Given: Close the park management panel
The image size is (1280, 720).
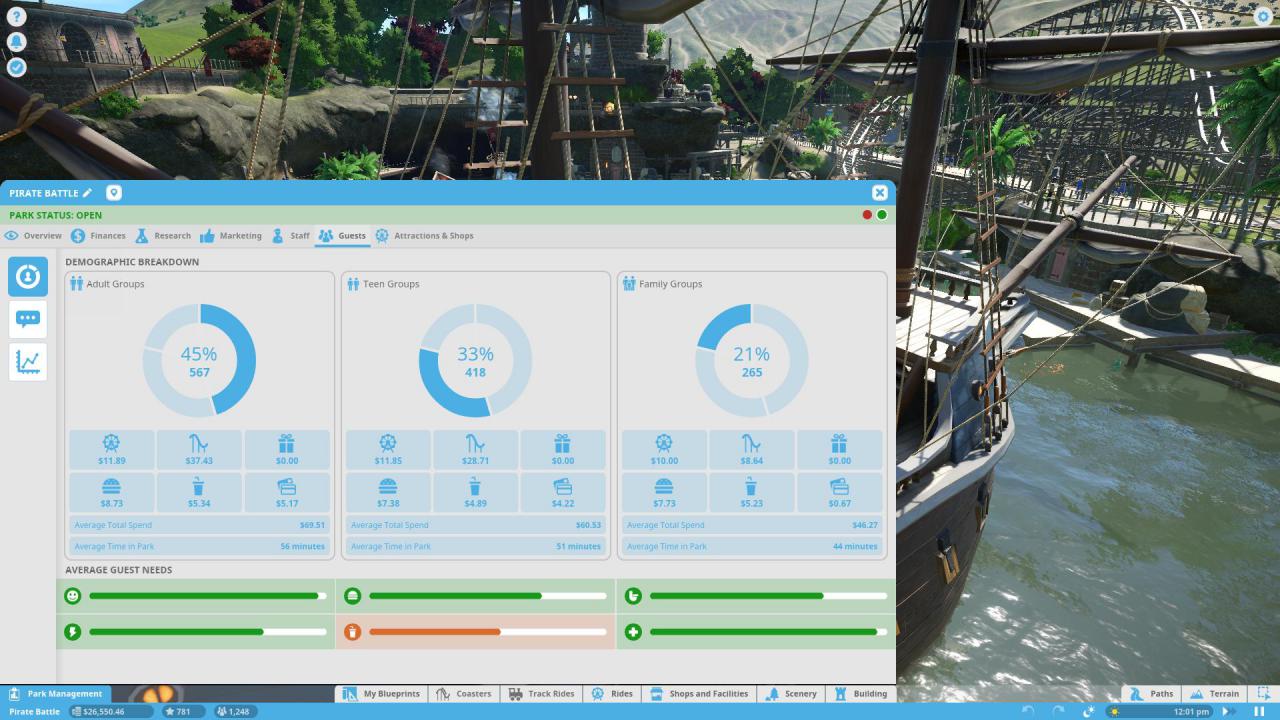Looking at the screenshot, I should 879,193.
